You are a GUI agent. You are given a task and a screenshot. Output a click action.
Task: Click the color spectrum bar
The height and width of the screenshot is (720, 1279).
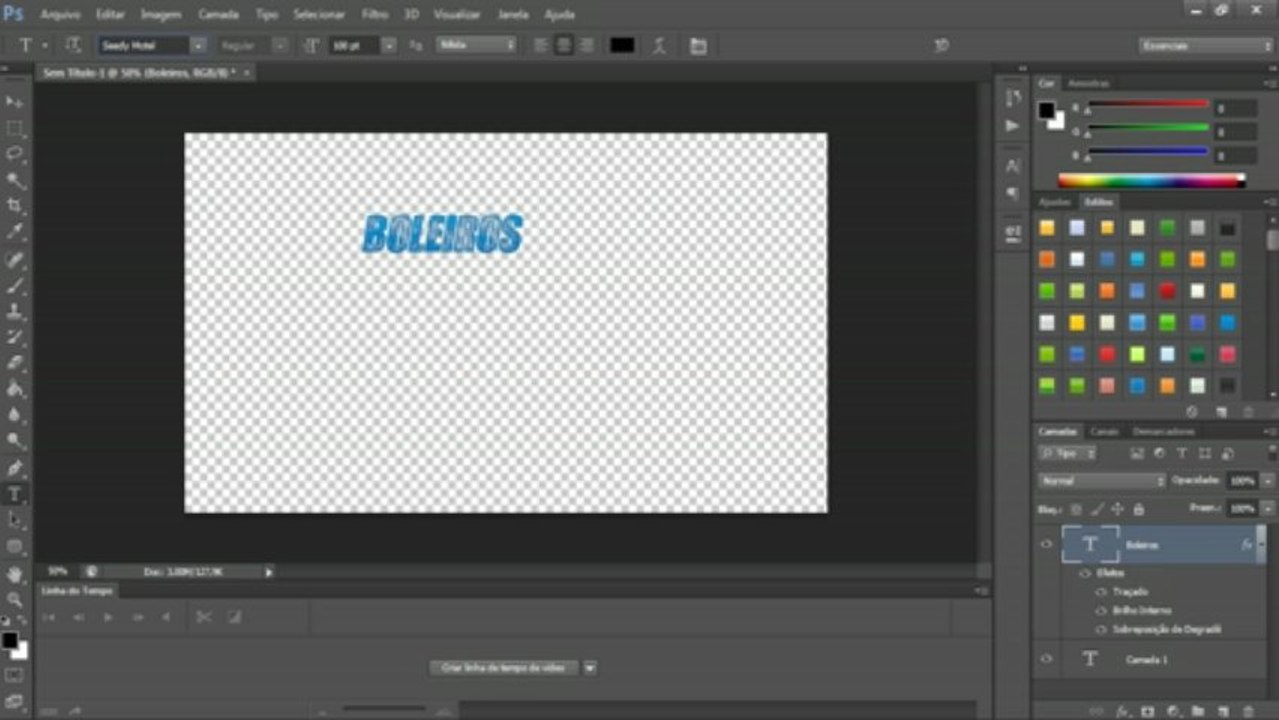tap(1151, 181)
